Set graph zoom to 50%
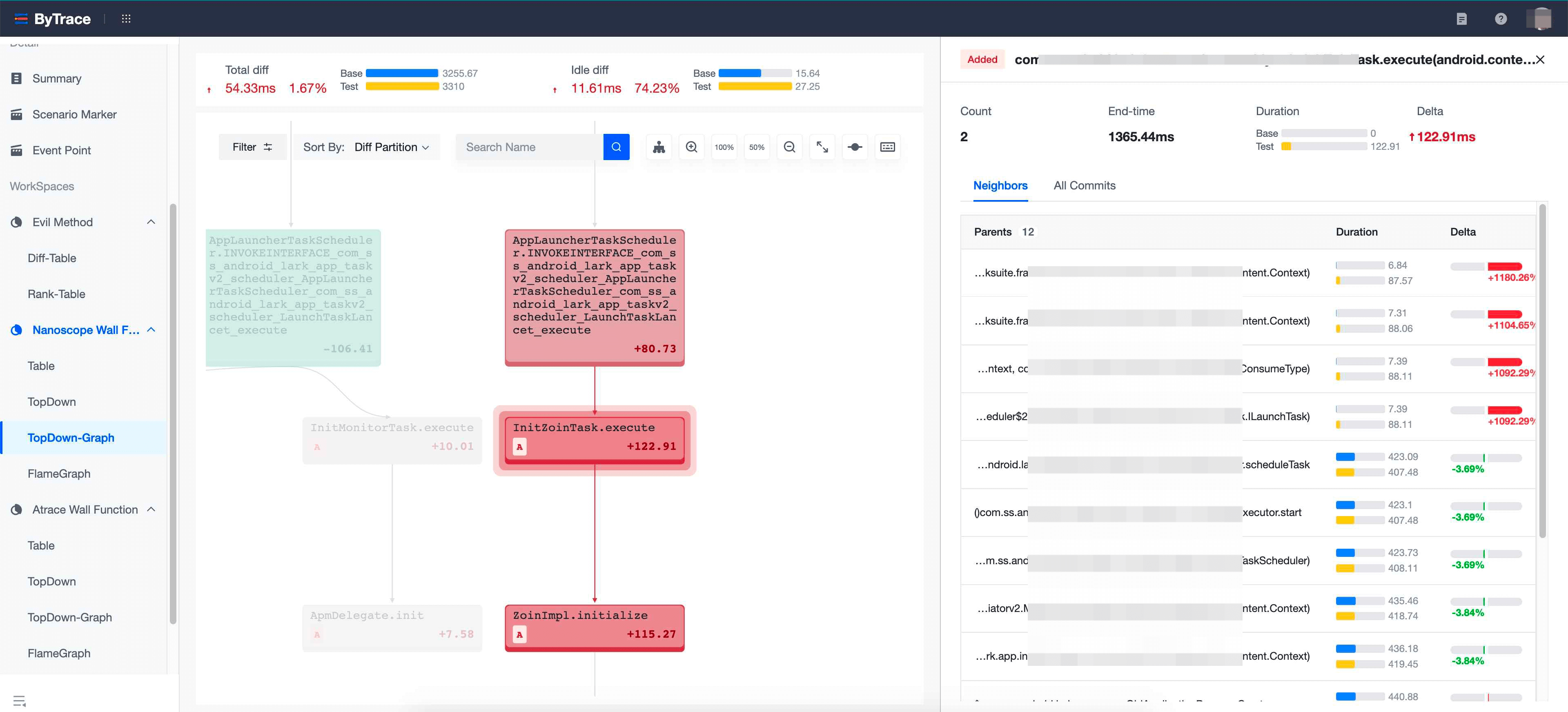The height and width of the screenshot is (712, 1568). point(757,147)
